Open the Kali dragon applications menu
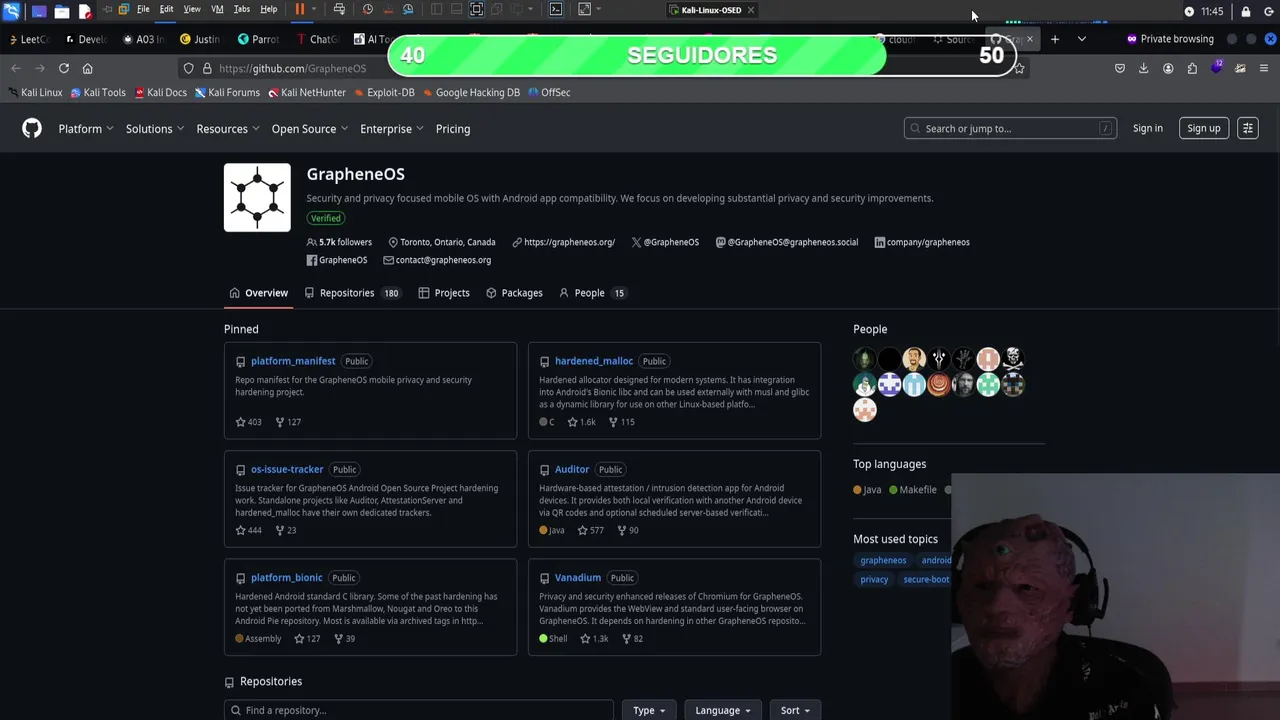Viewport: 1280px width, 720px height. (11, 11)
